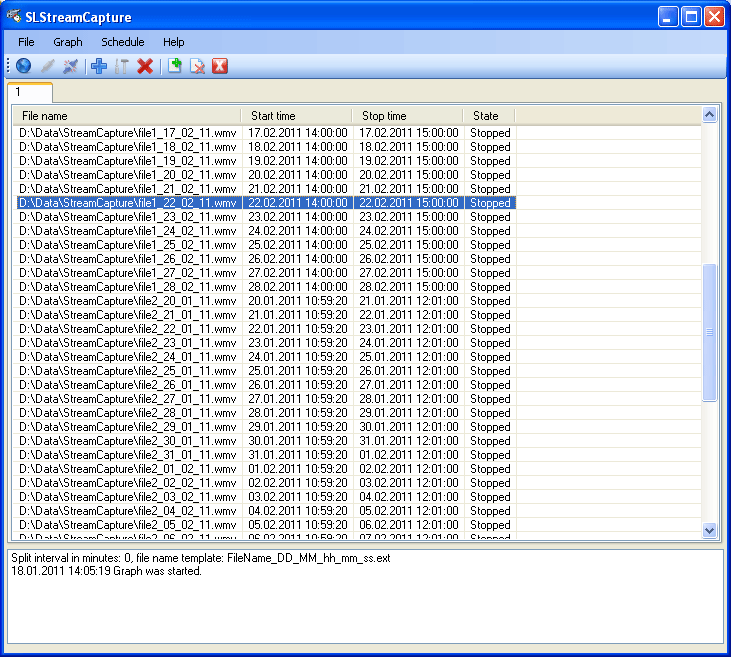
Task: Click the red square X toolbar icon
Action: (220, 66)
